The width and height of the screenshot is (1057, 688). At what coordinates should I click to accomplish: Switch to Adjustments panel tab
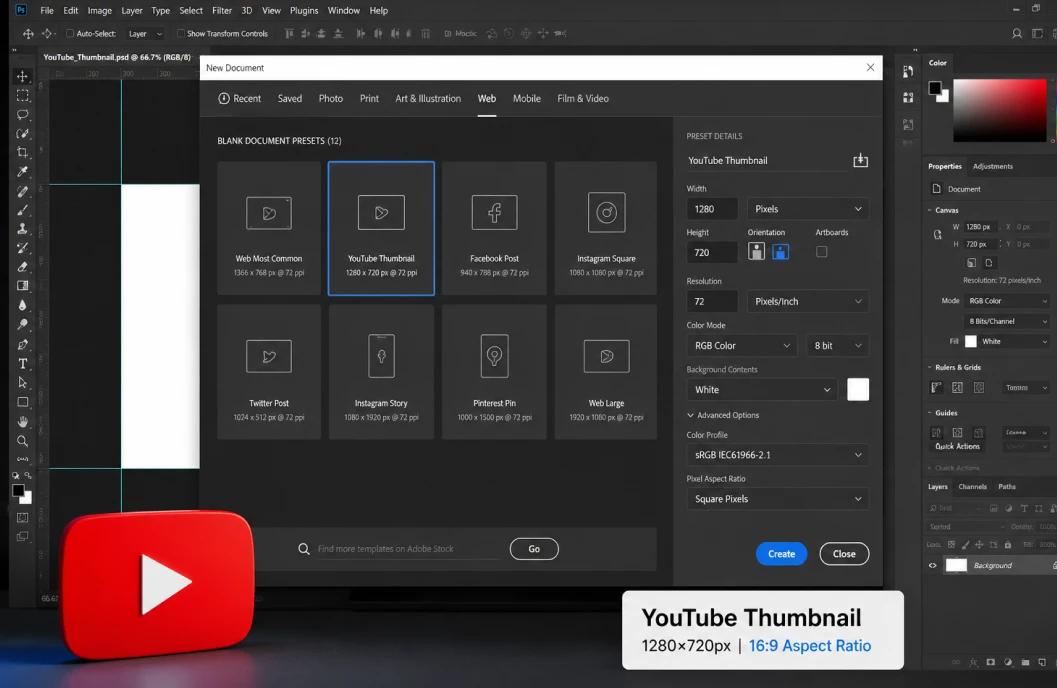[x=992, y=166]
